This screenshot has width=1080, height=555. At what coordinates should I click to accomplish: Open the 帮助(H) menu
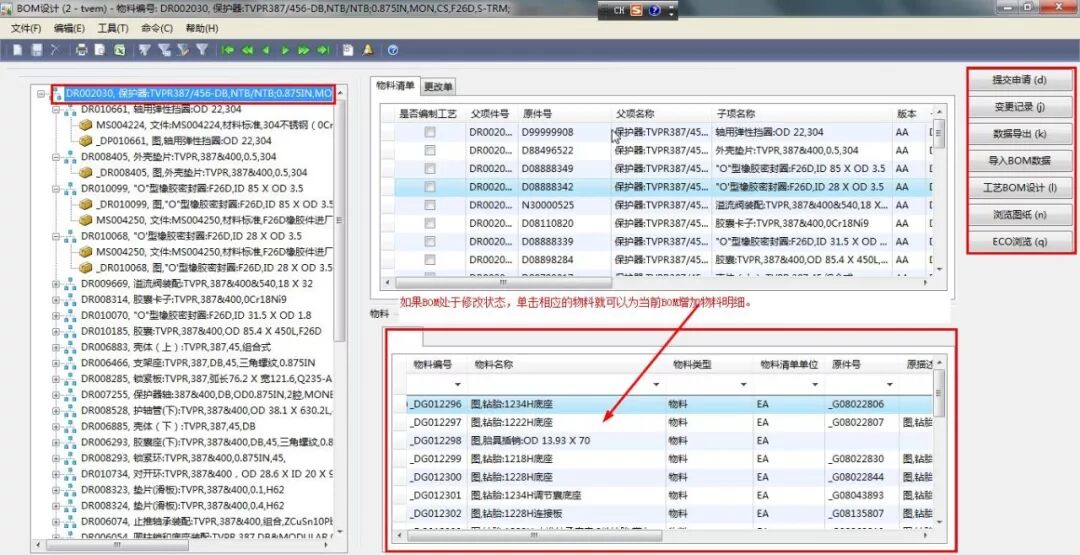(x=202, y=28)
